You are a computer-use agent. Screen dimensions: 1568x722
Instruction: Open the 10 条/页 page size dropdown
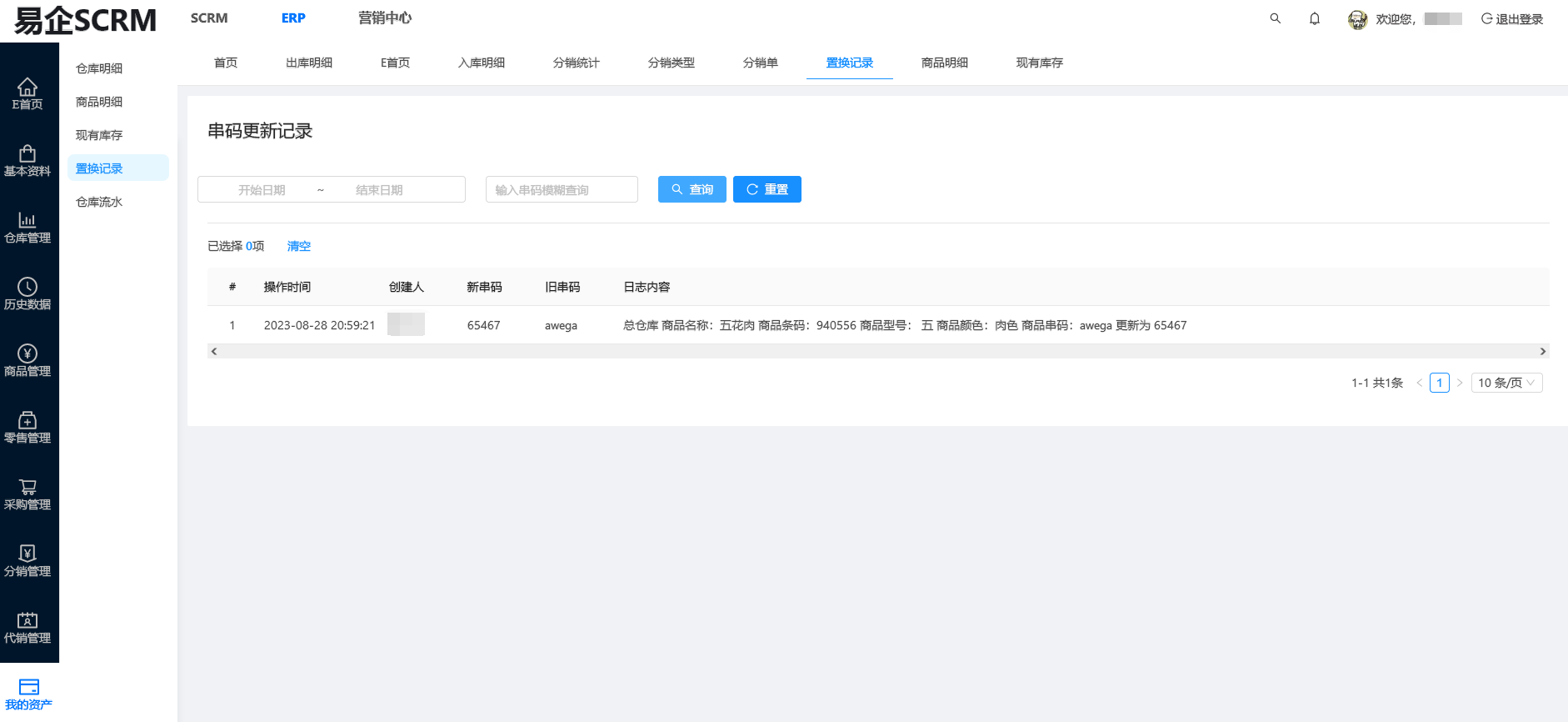[1507, 383]
